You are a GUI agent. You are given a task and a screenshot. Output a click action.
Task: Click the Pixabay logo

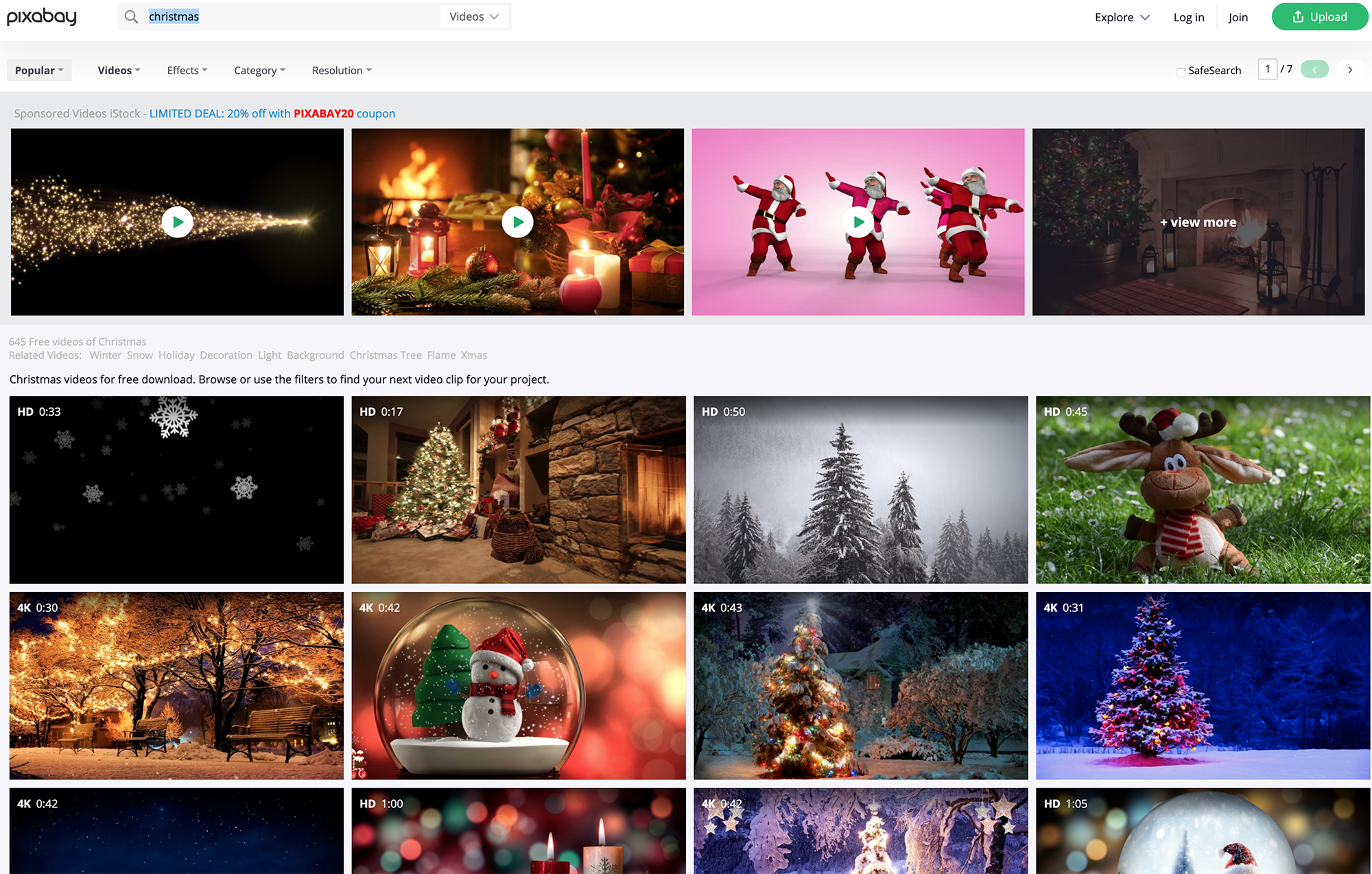point(42,16)
